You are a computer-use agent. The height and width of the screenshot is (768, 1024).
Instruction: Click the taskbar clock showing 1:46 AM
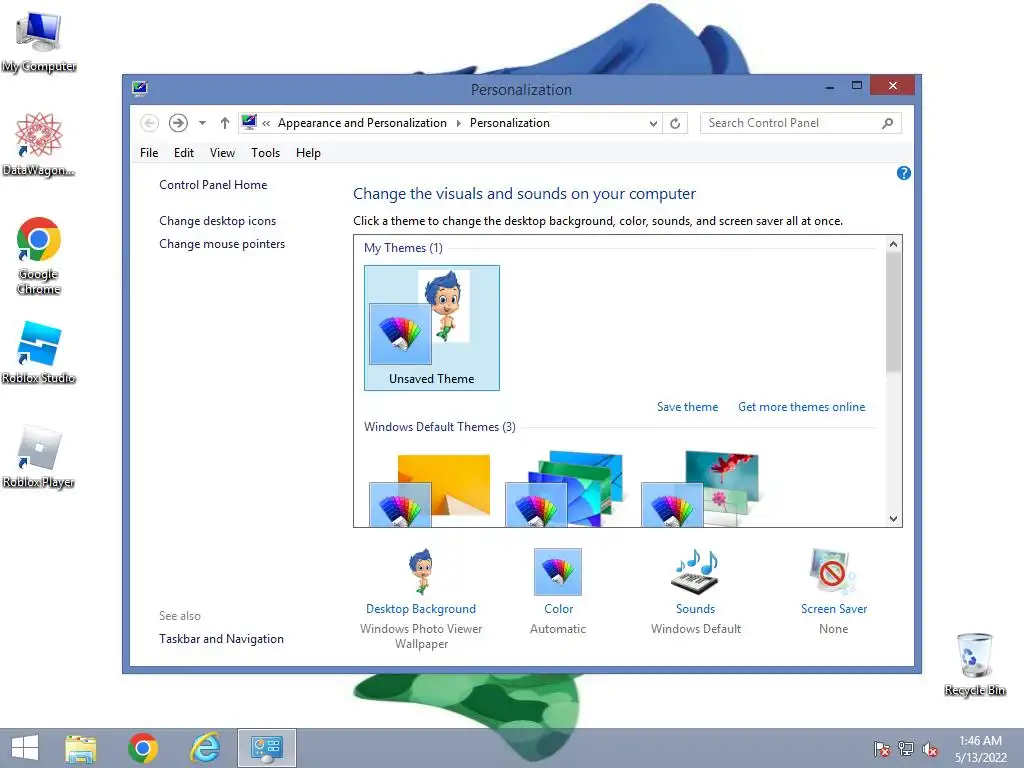tap(980, 748)
